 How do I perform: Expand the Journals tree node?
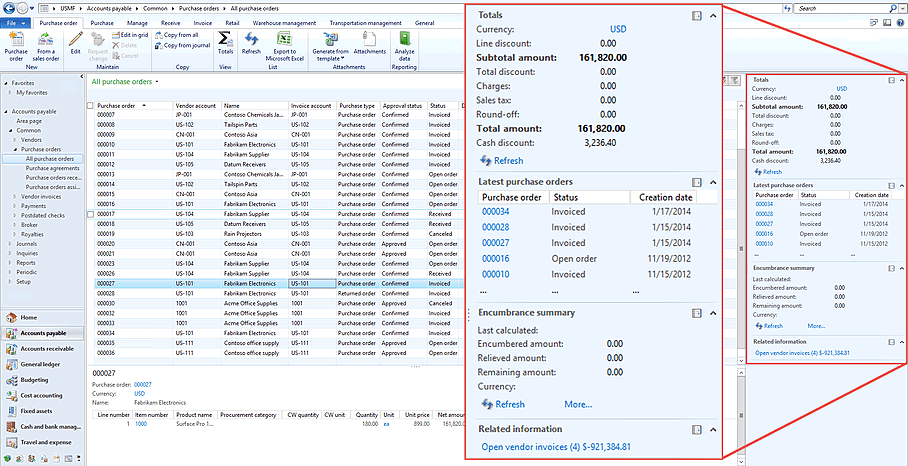10,244
